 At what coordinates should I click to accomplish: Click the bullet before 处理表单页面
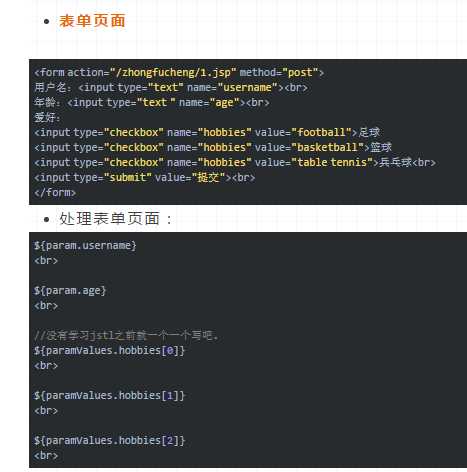pos(46,219)
